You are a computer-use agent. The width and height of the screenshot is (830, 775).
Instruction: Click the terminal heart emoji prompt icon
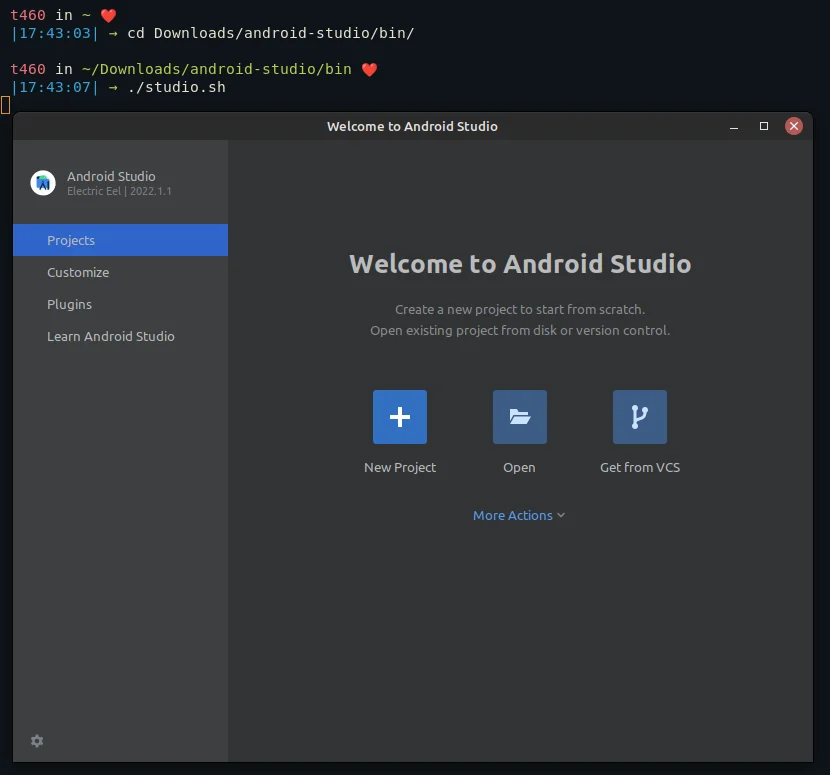tap(106, 15)
